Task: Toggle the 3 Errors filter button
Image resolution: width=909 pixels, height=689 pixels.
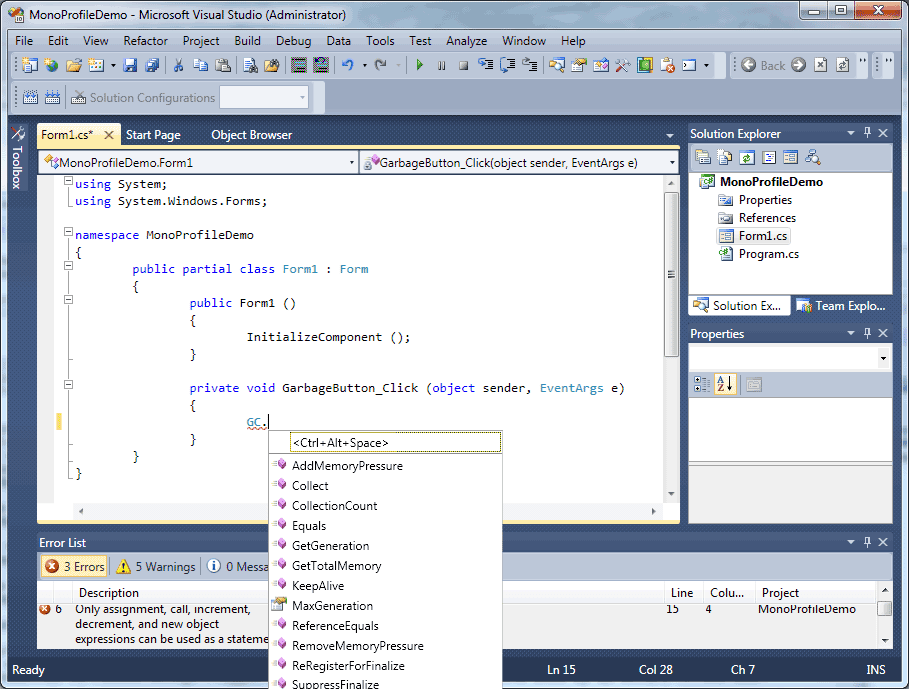Action: point(74,566)
